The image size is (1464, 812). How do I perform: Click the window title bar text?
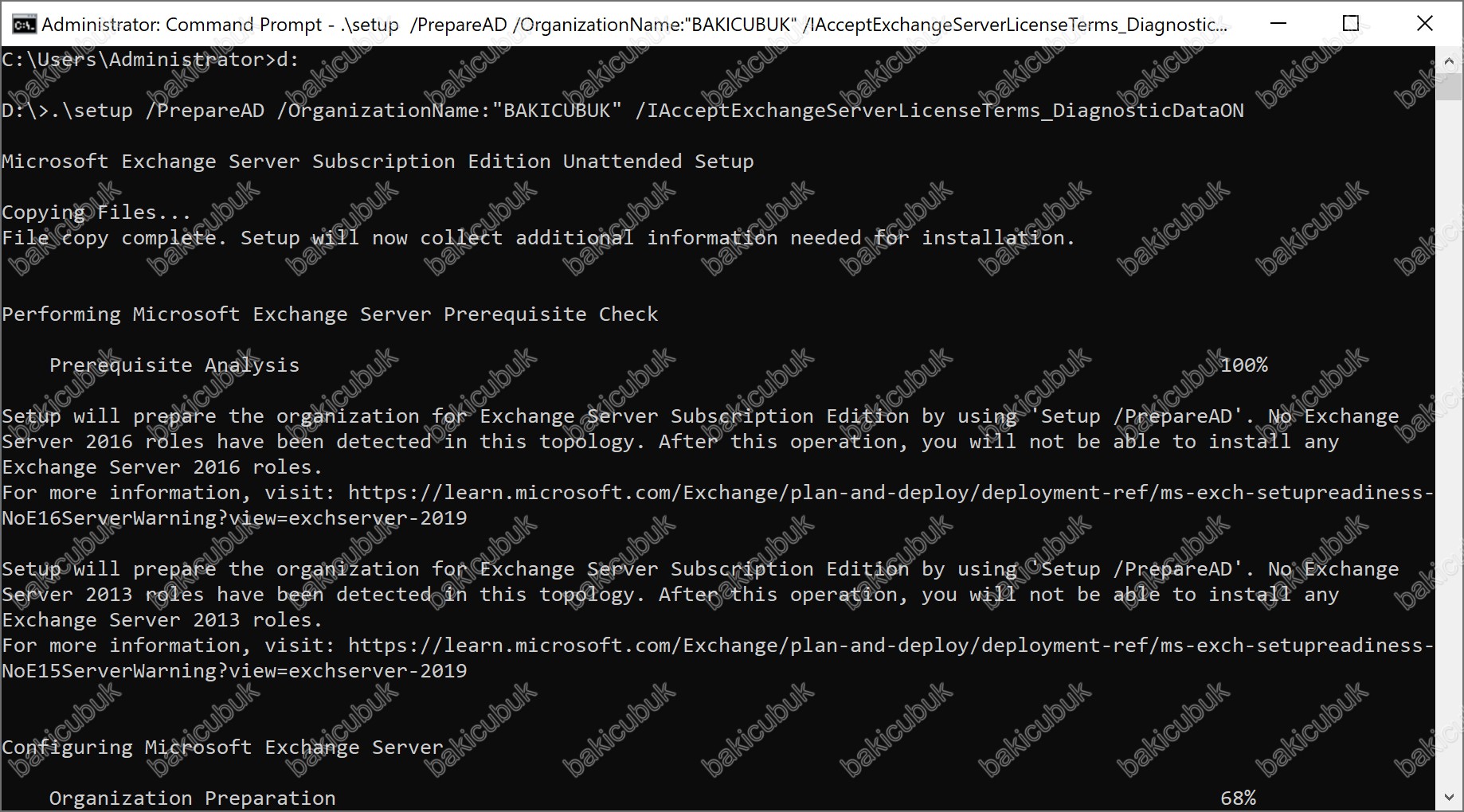[634, 25]
